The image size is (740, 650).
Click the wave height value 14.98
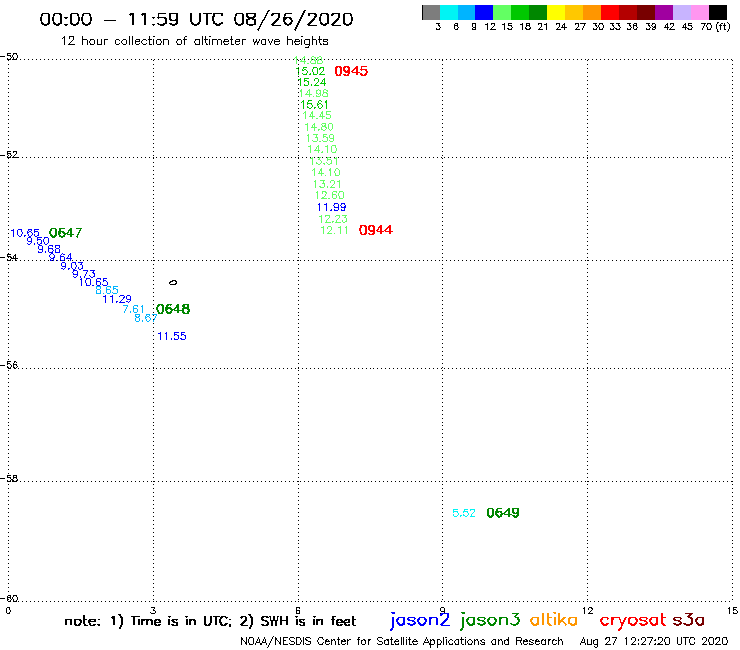coord(314,93)
